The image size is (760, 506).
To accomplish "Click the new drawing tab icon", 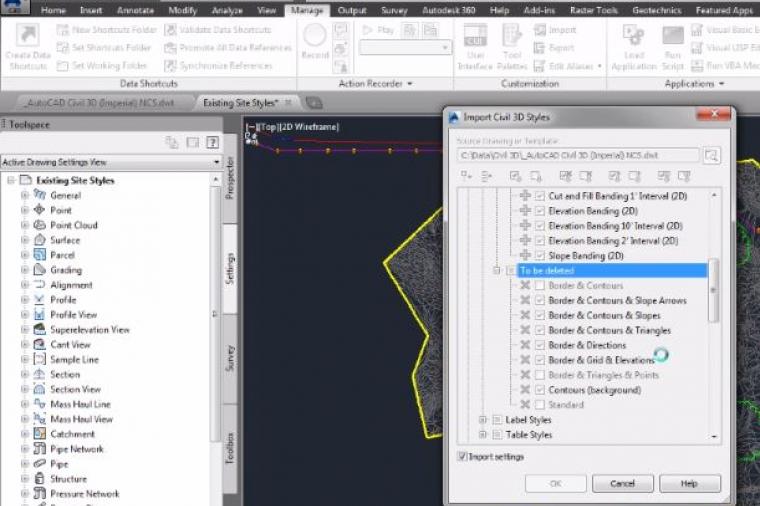I will [314, 103].
